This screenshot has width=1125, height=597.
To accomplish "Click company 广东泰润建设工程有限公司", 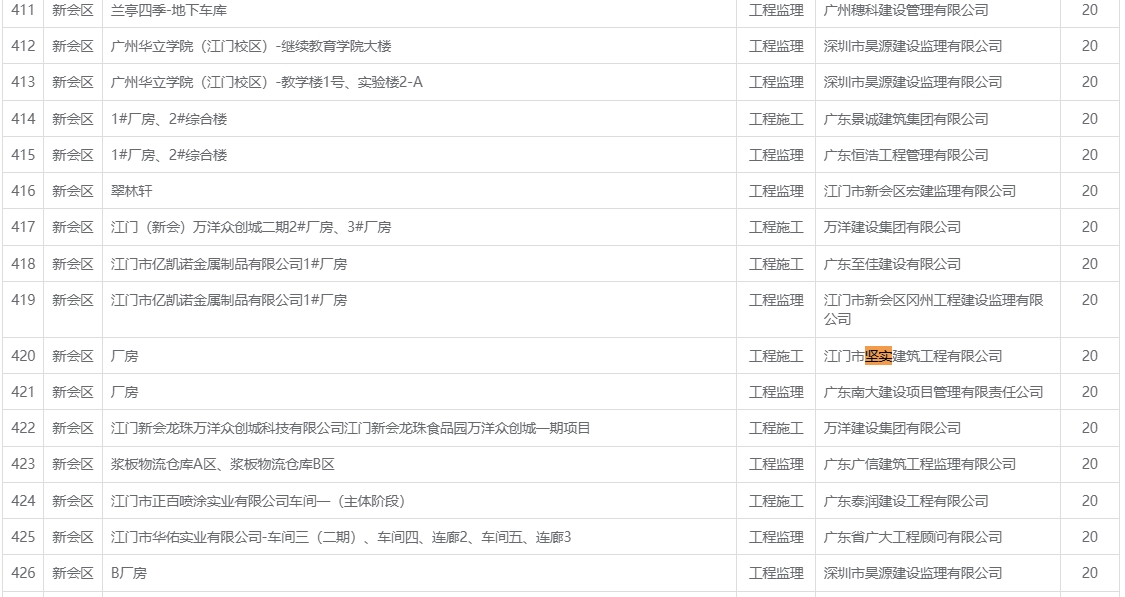I will 906,501.
